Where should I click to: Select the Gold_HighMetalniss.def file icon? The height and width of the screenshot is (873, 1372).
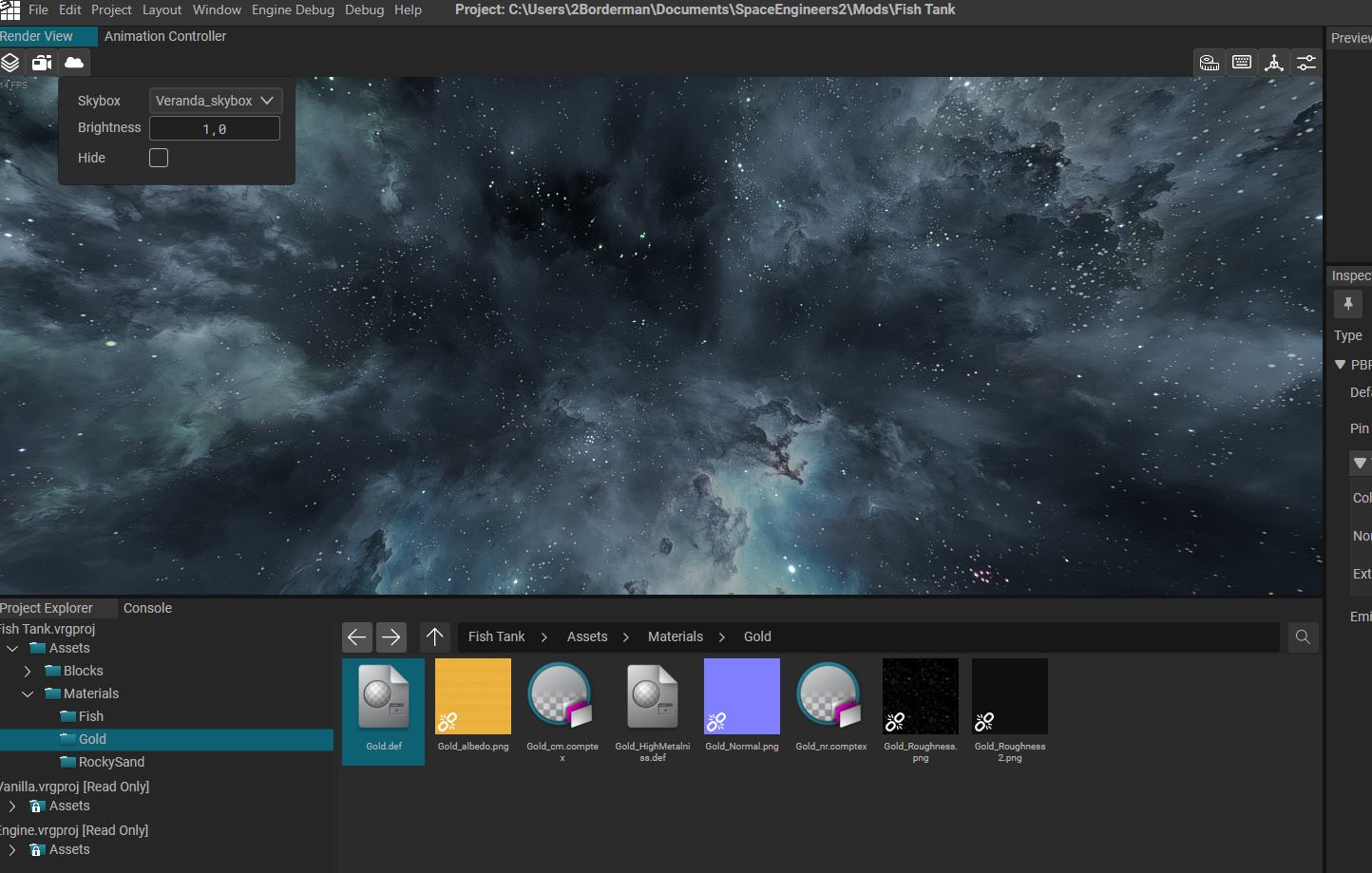click(653, 697)
